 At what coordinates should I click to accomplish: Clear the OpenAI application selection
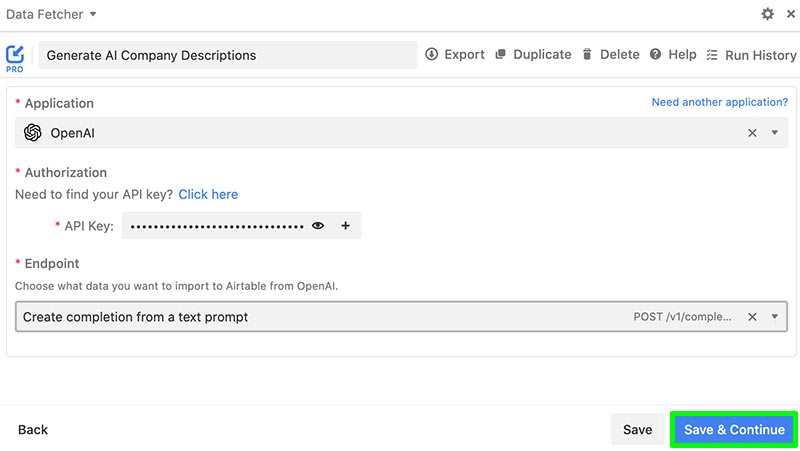[x=752, y=133]
